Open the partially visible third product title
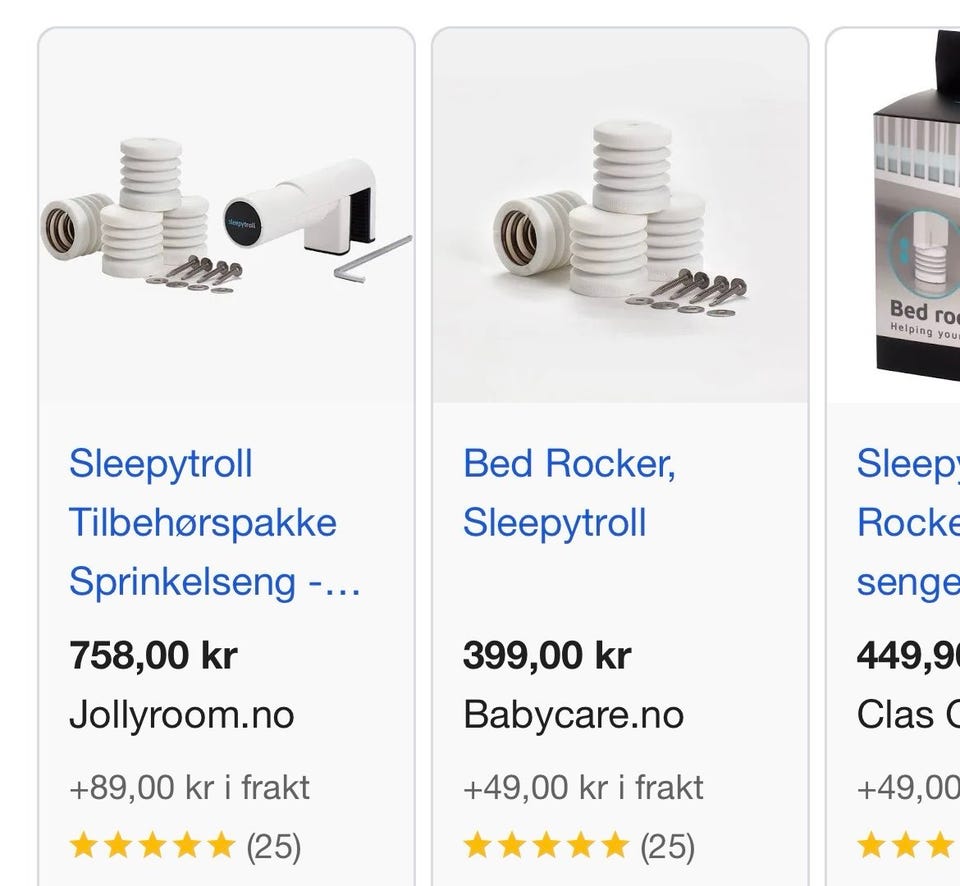 (907, 522)
